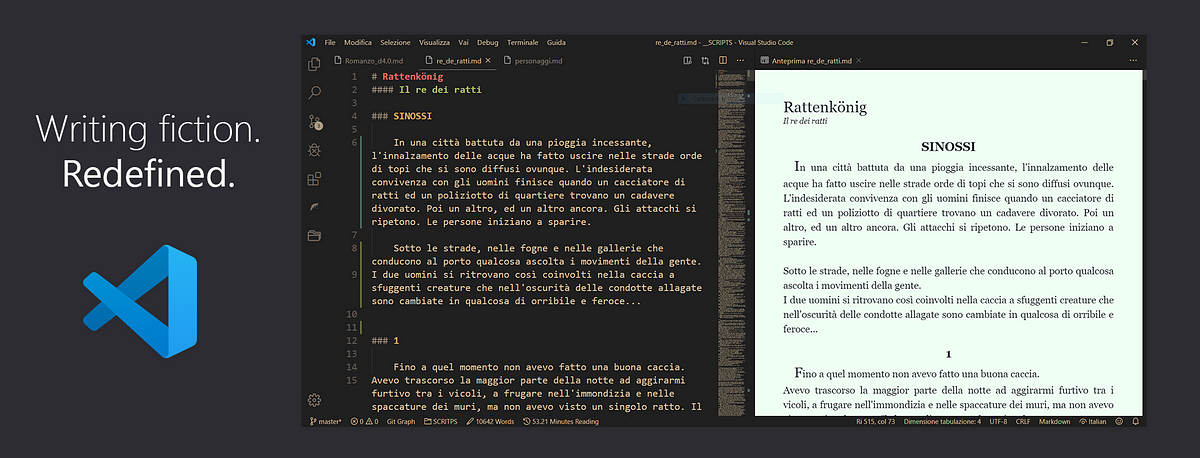Viewport: 1200px width, 458px height.
Task: Open the Search view in activity bar
Action: click(x=314, y=92)
